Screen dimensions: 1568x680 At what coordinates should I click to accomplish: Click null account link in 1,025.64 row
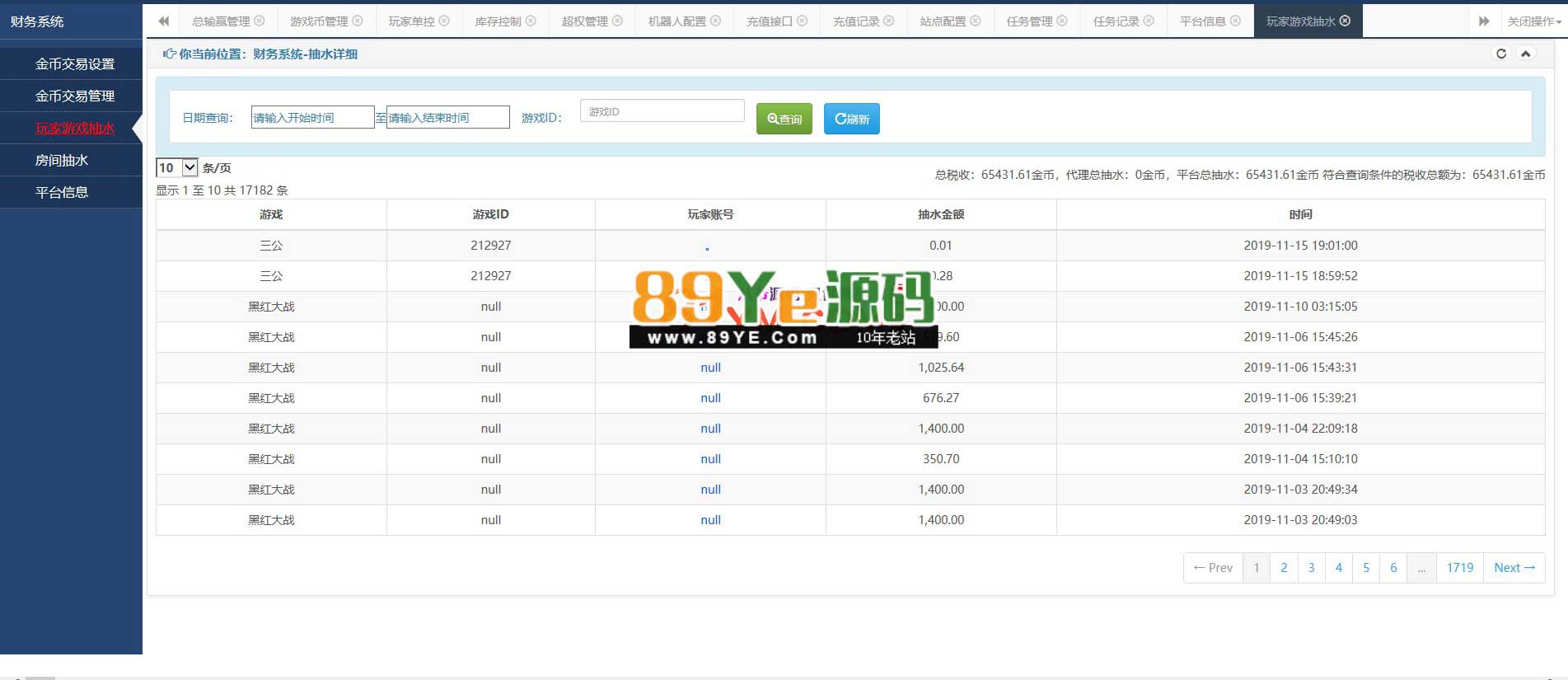(710, 368)
